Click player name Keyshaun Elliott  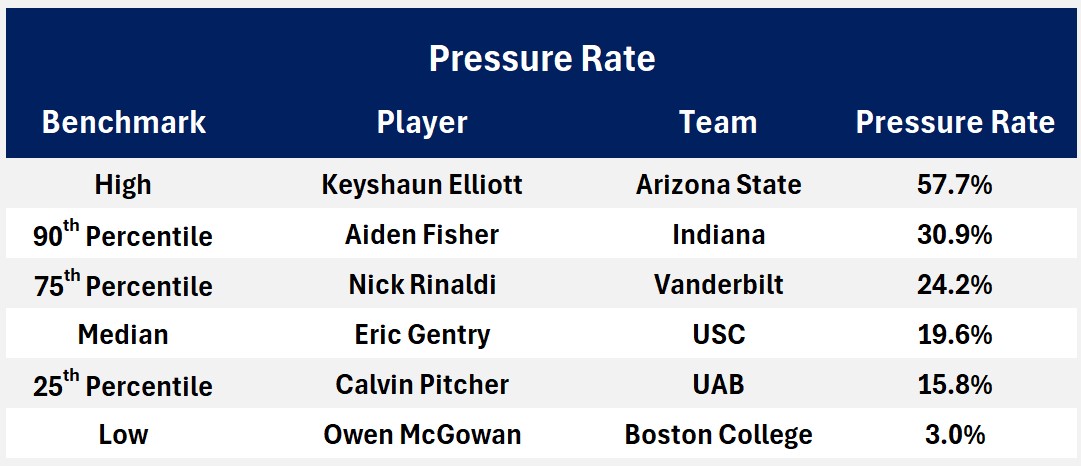pyautogui.click(x=422, y=185)
